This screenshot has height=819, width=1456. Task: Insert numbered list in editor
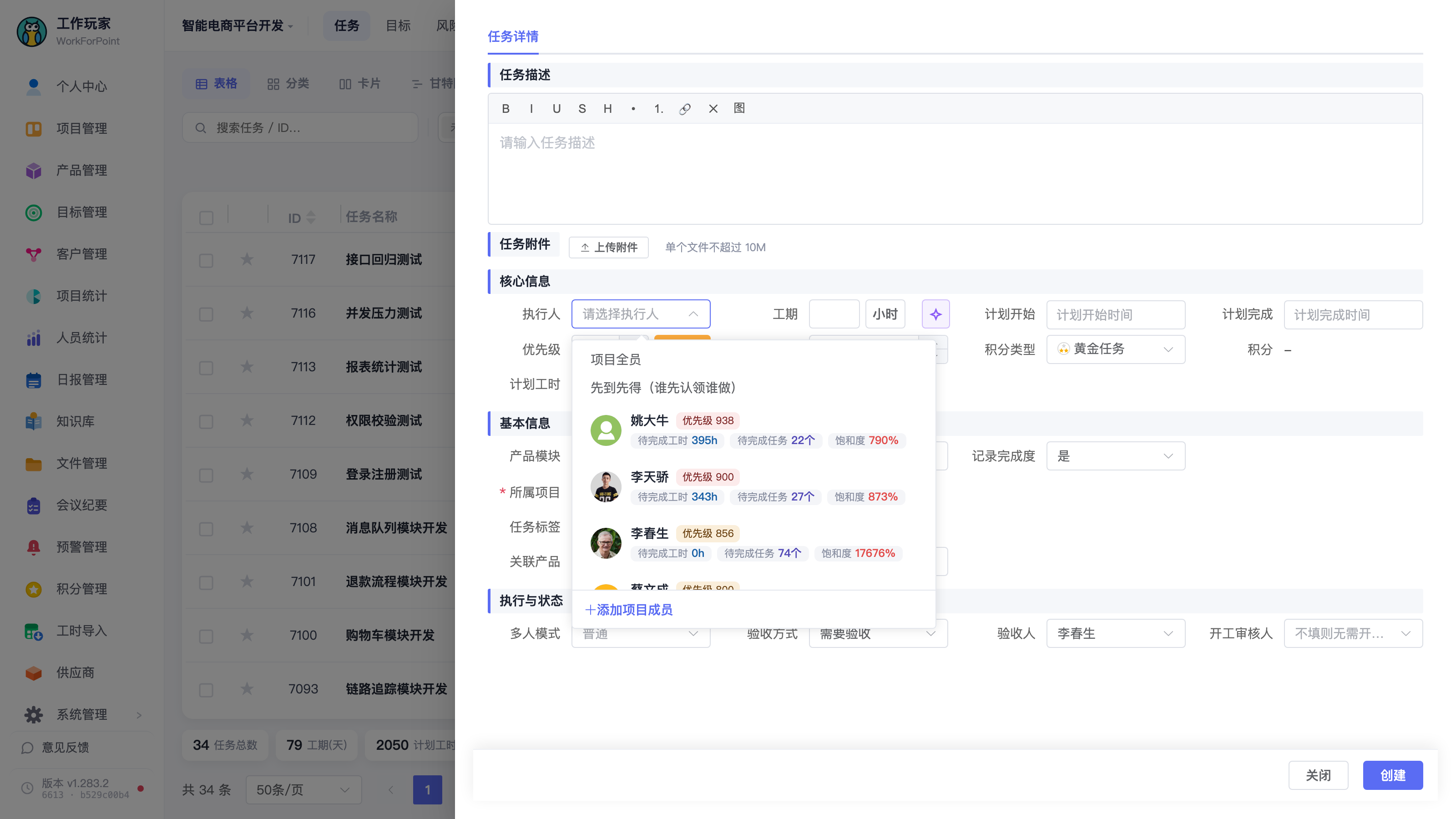658,109
